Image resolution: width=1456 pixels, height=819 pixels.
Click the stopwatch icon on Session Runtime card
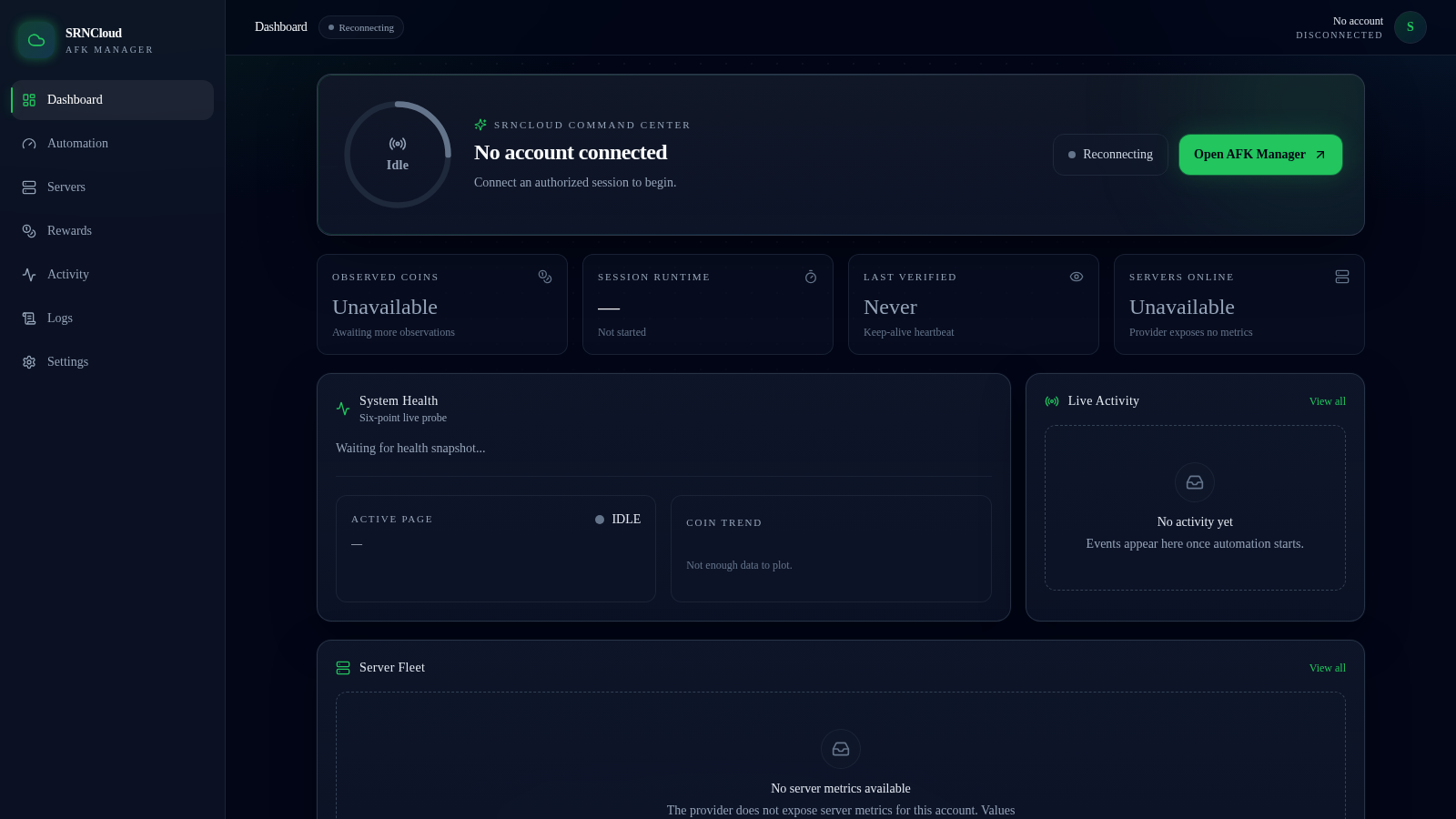click(x=811, y=277)
